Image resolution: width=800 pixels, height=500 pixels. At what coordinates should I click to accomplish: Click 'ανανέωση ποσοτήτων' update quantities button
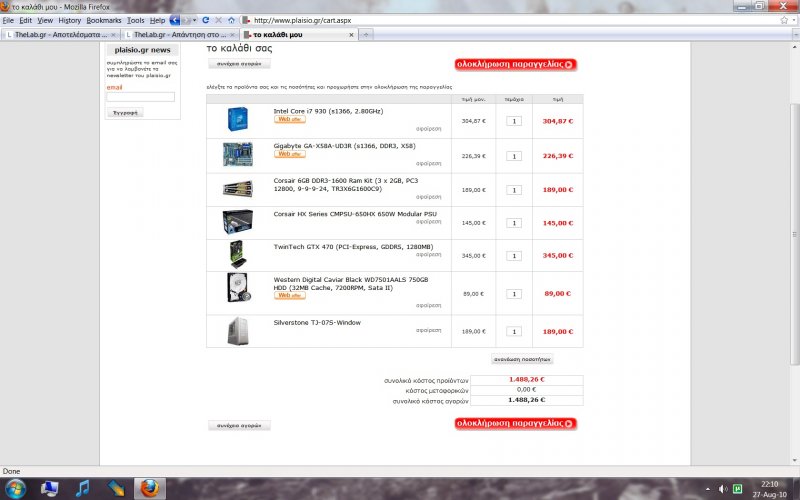pos(522,359)
